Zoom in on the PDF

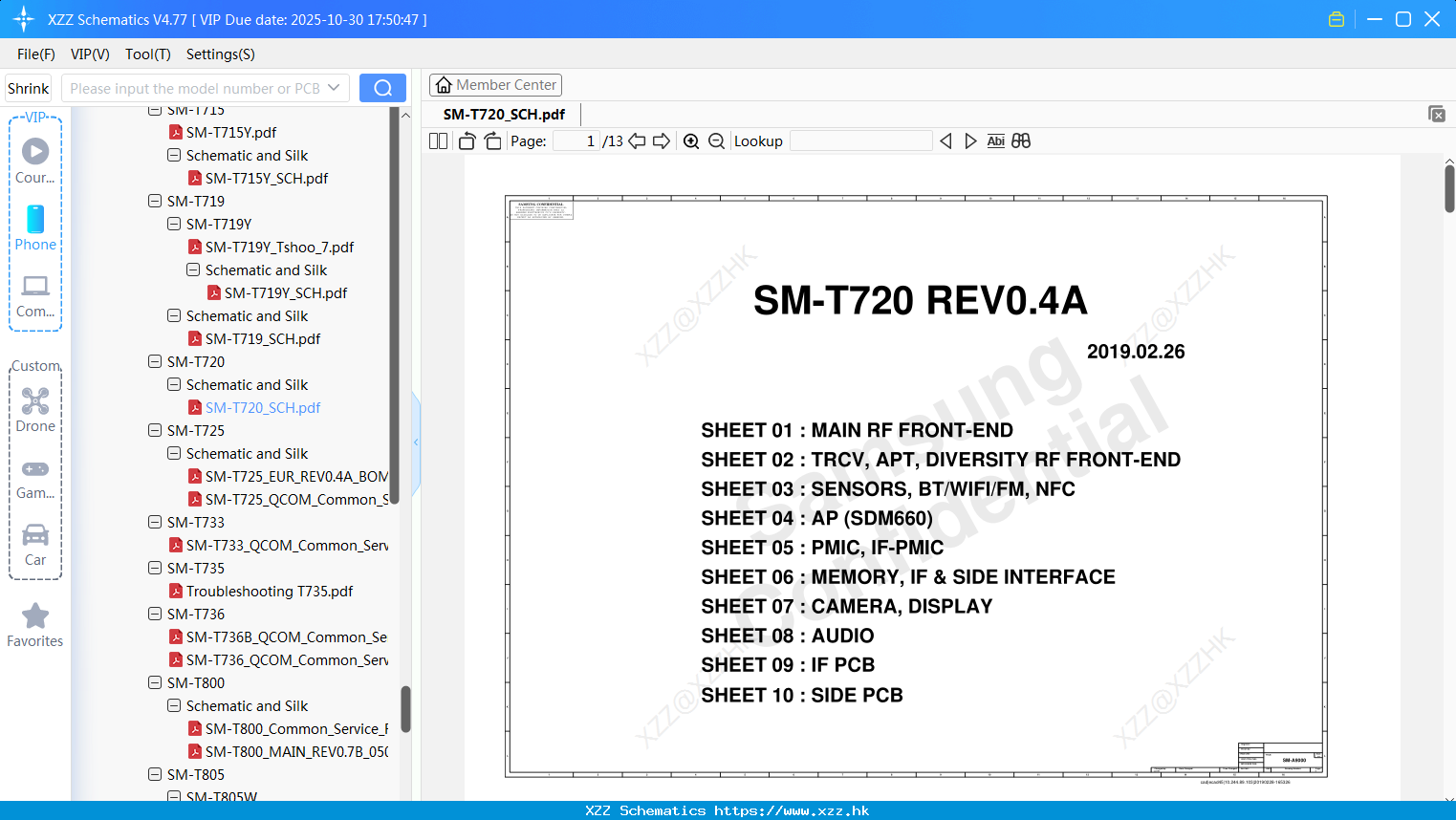(x=691, y=140)
